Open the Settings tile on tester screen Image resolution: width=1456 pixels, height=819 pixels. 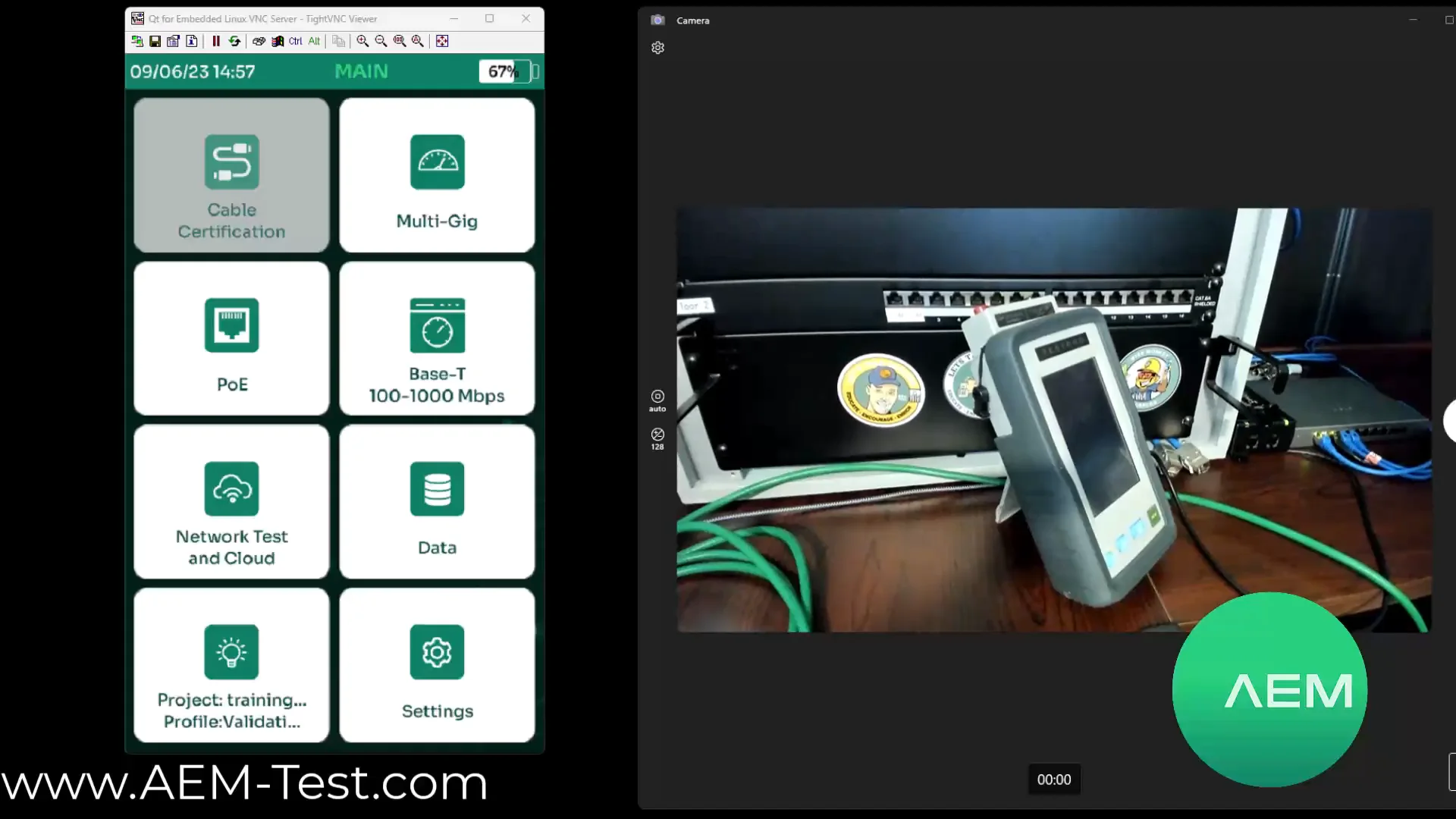[437, 665]
